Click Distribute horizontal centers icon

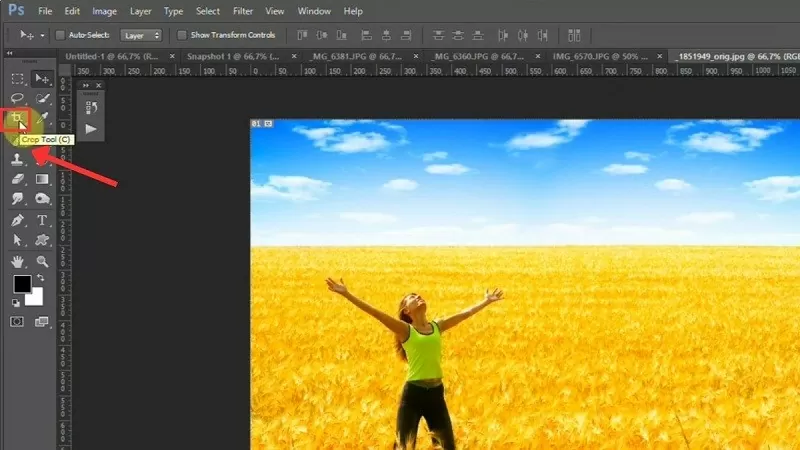pos(522,35)
